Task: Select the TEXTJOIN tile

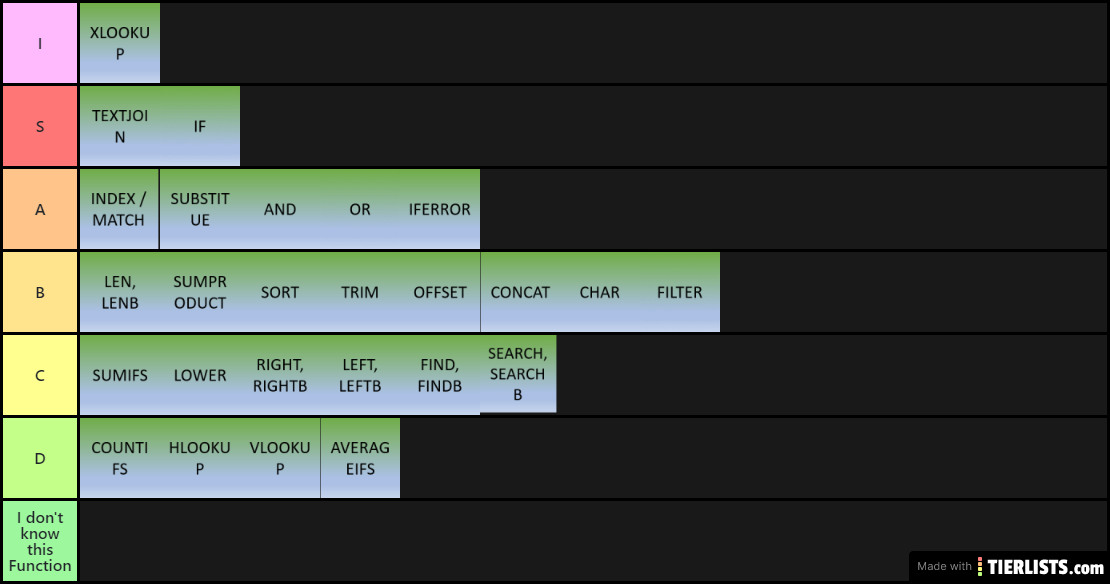Action: [x=120, y=127]
